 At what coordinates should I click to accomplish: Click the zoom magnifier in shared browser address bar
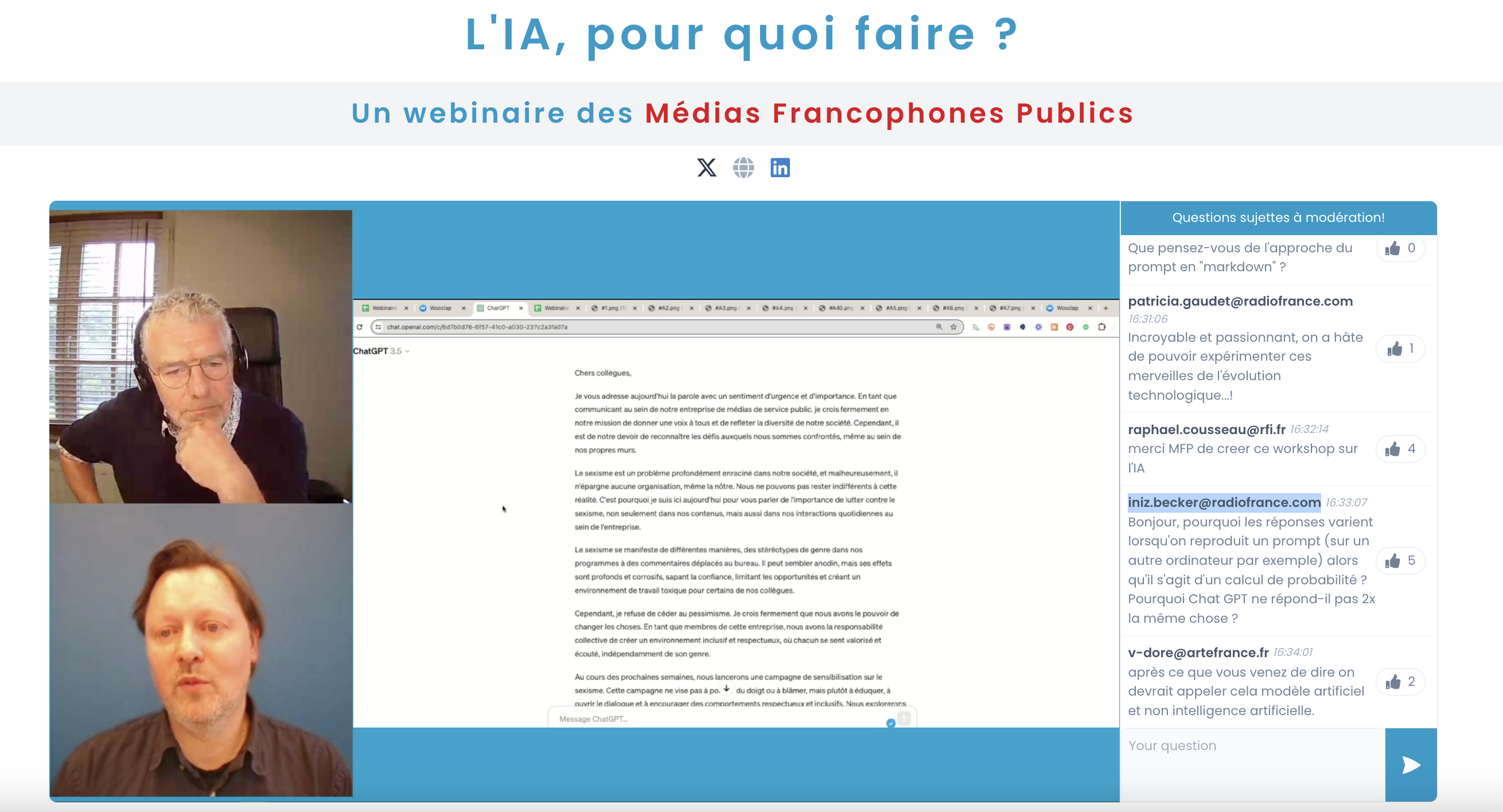(940, 327)
